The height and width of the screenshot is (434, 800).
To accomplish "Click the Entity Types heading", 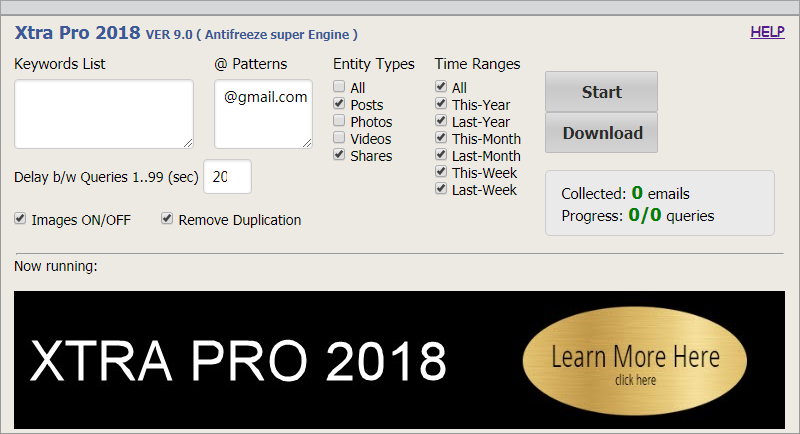I will coord(373,64).
